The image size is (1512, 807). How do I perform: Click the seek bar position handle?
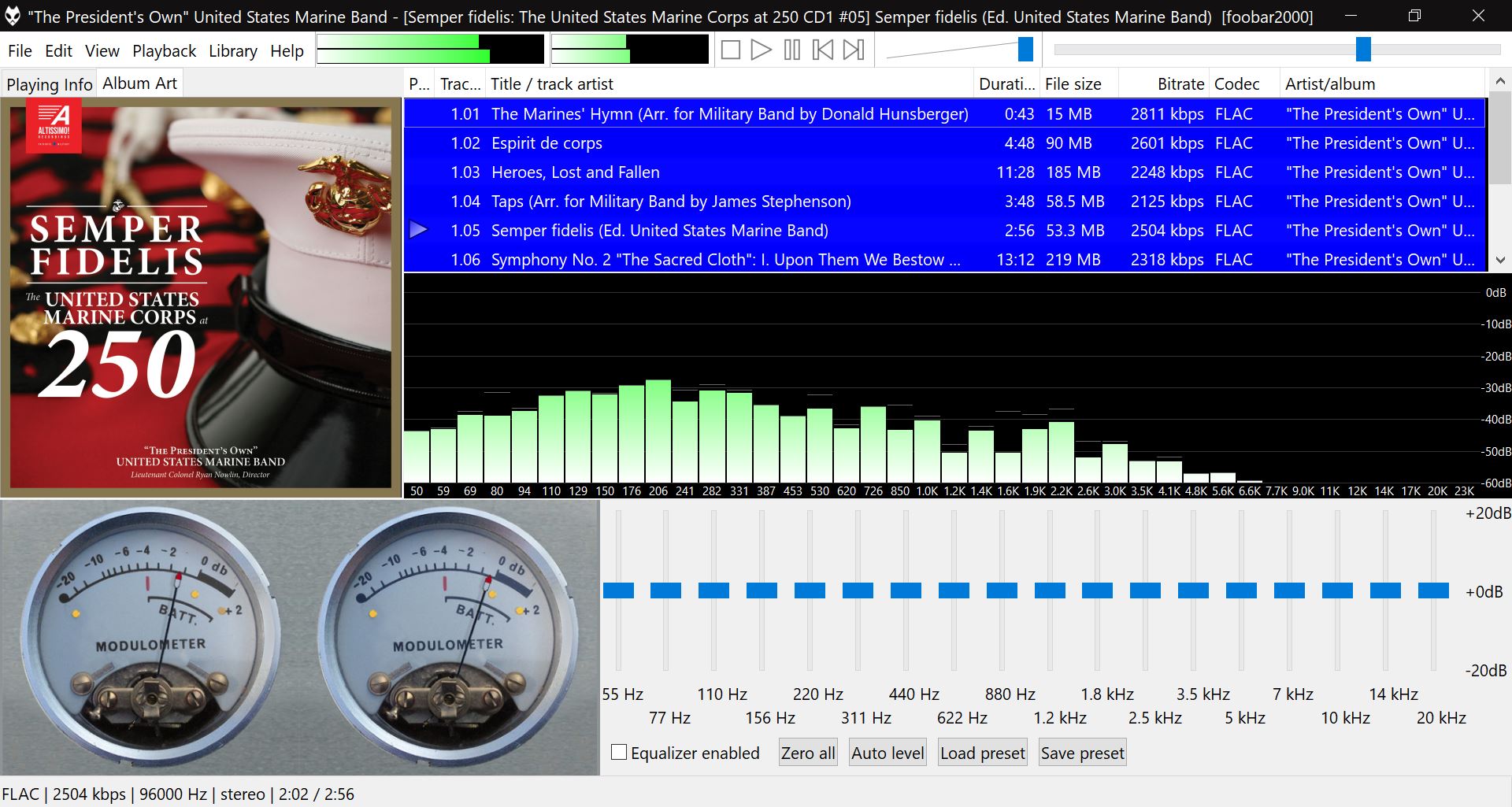click(1363, 50)
